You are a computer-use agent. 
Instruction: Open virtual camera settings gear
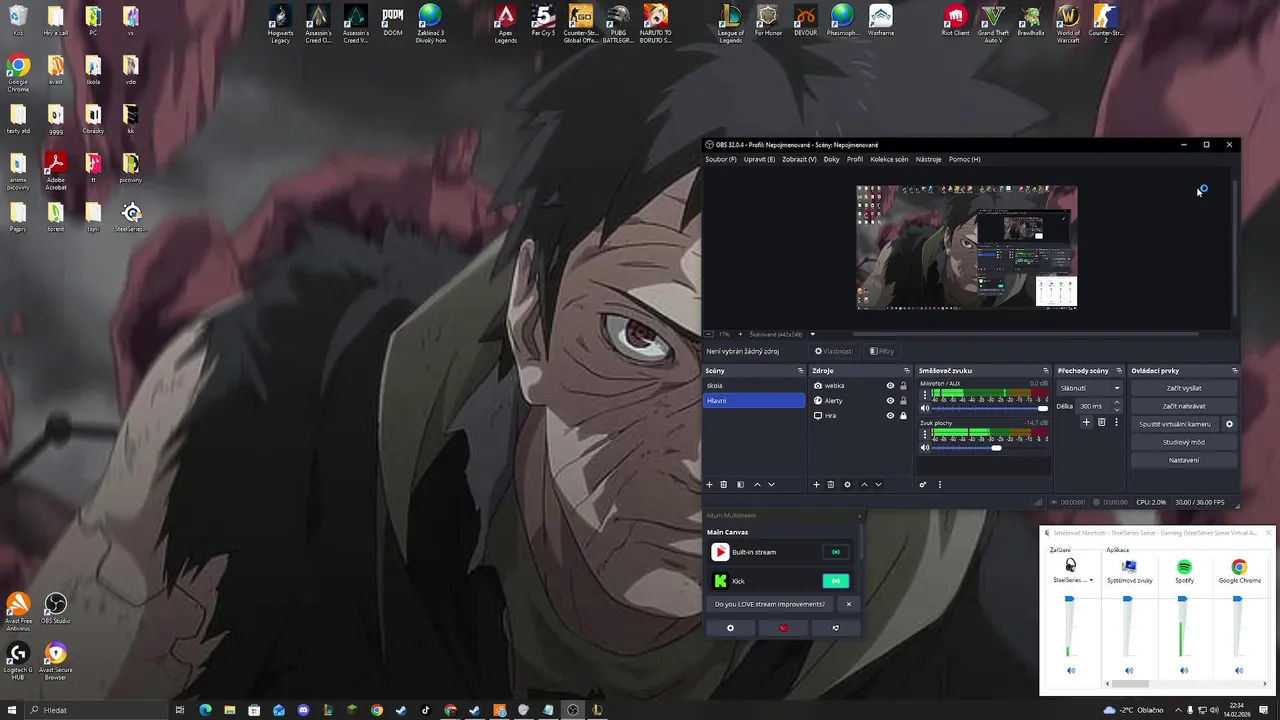point(1230,424)
